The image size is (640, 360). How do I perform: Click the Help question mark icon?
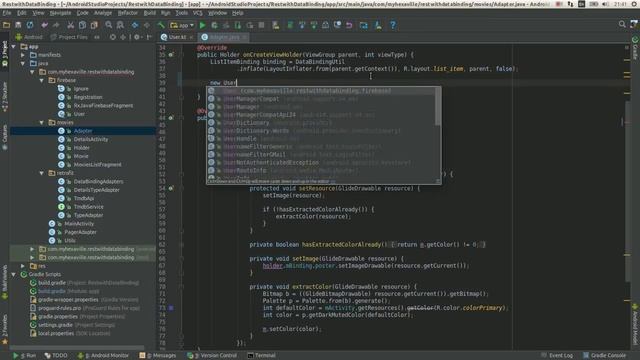point(393,25)
